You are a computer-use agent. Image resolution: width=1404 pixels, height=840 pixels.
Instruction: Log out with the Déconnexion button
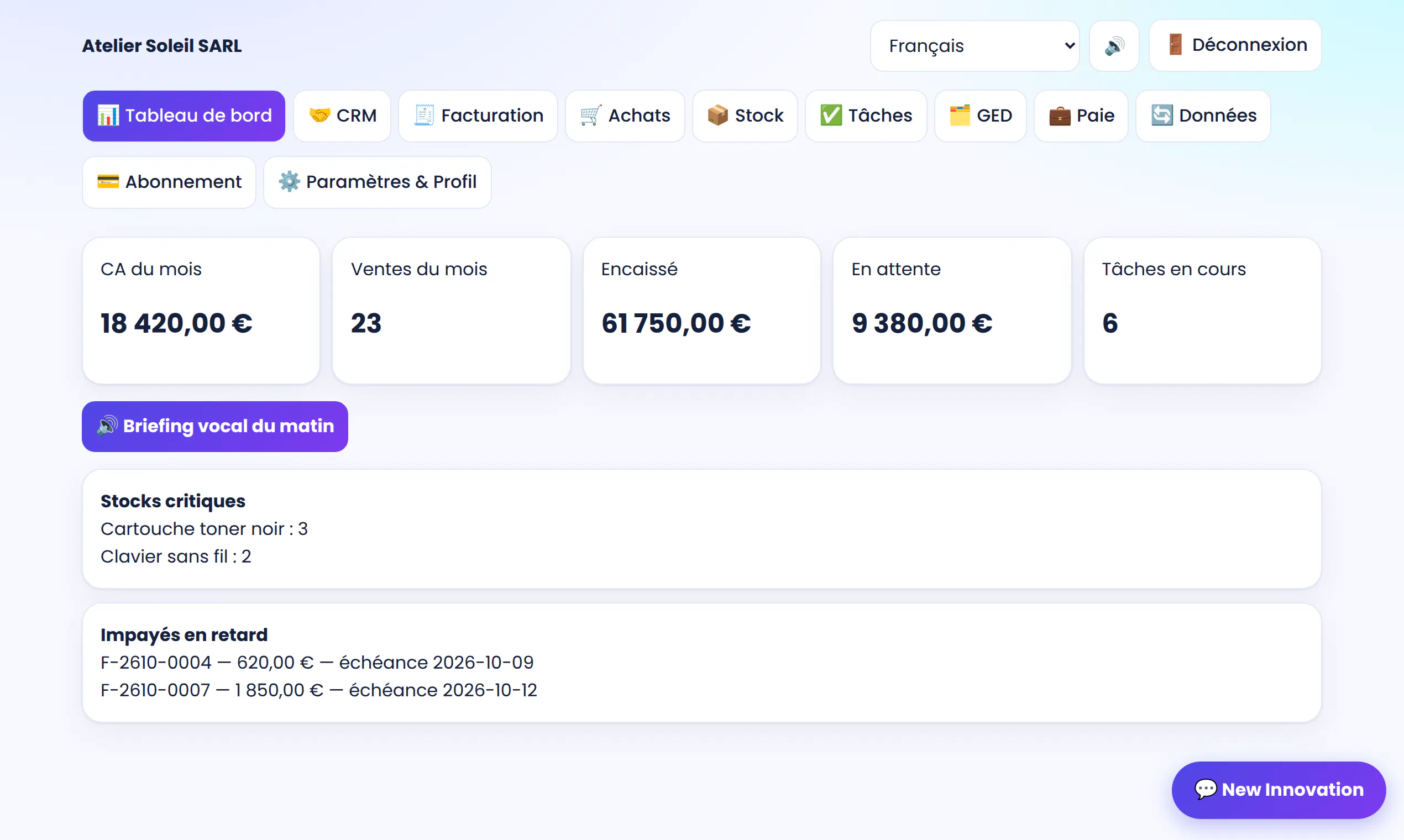pyautogui.click(x=1235, y=45)
